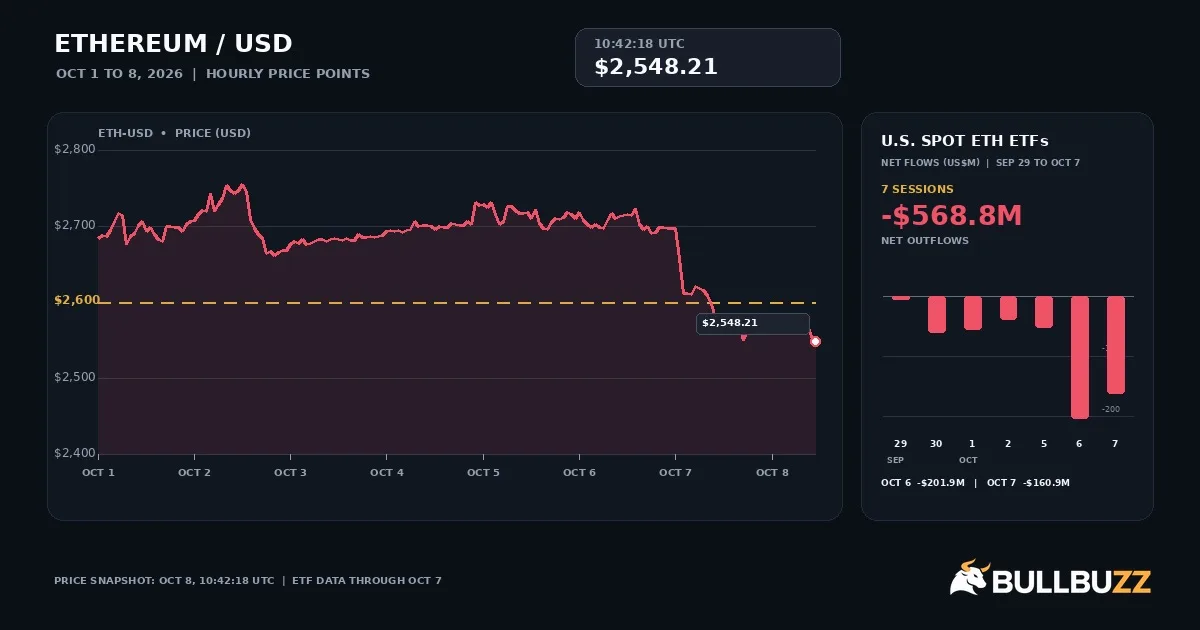Click the Sep 30 ETF flow bar
The image size is (1200, 630).
(937, 314)
